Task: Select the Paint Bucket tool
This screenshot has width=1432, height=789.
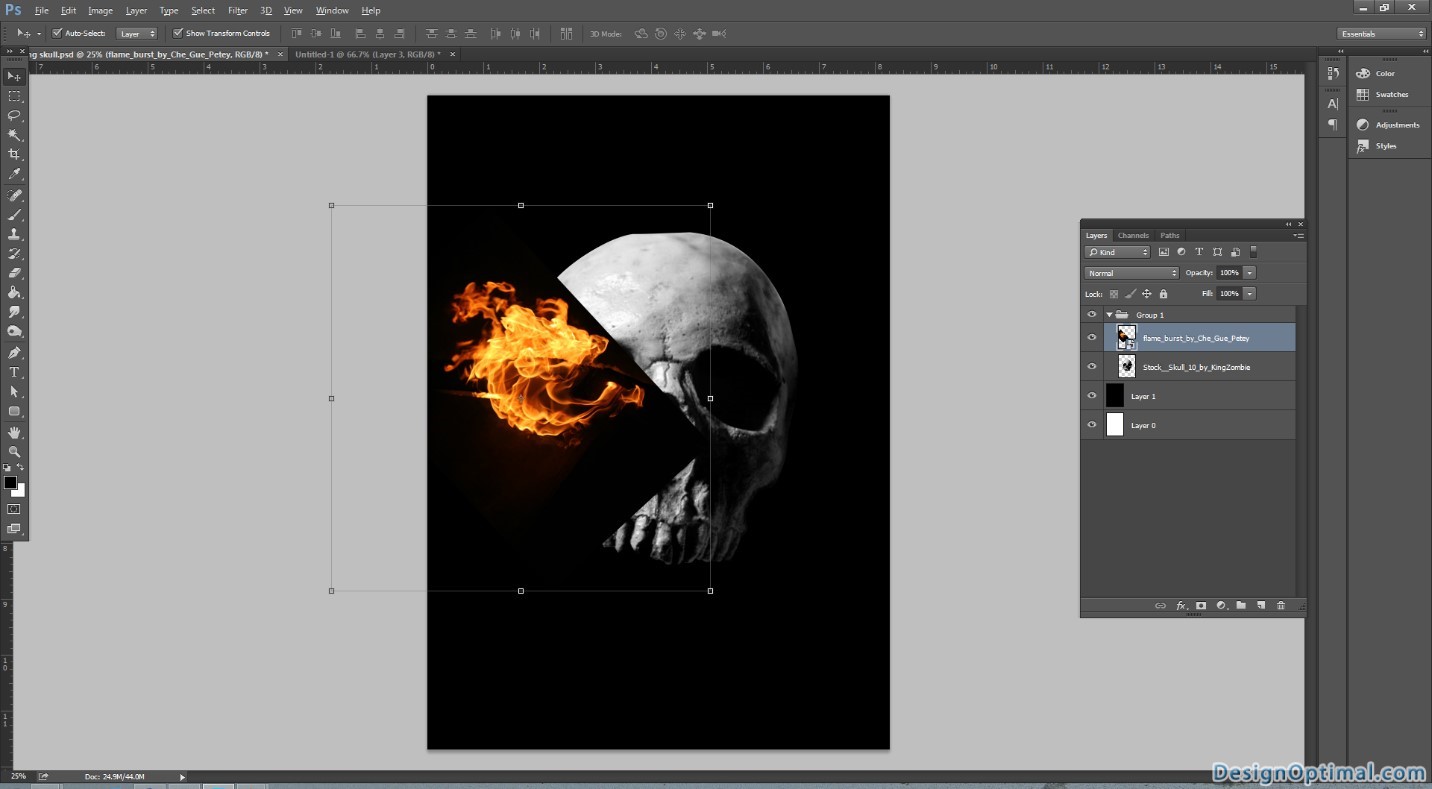Action: click(x=14, y=293)
